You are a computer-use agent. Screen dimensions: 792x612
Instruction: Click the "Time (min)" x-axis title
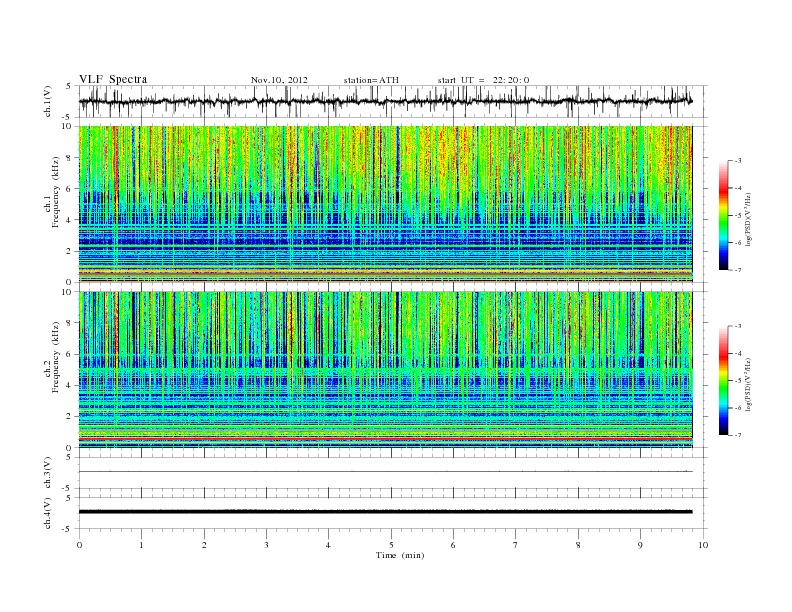[x=400, y=555]
